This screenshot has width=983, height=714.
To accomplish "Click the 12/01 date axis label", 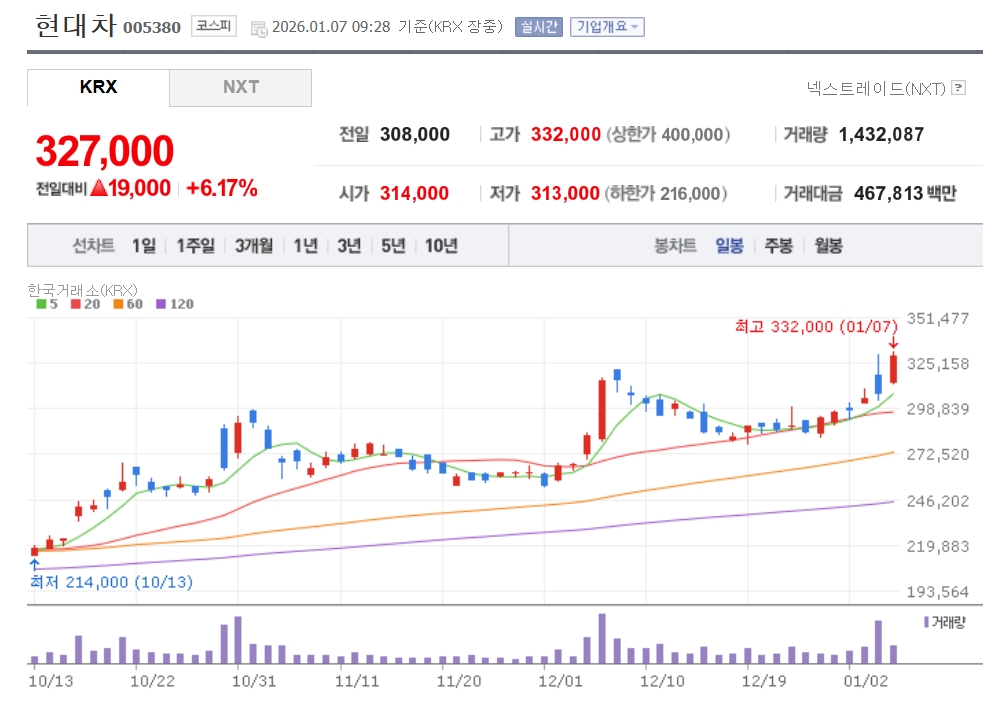I will (560, 681).
